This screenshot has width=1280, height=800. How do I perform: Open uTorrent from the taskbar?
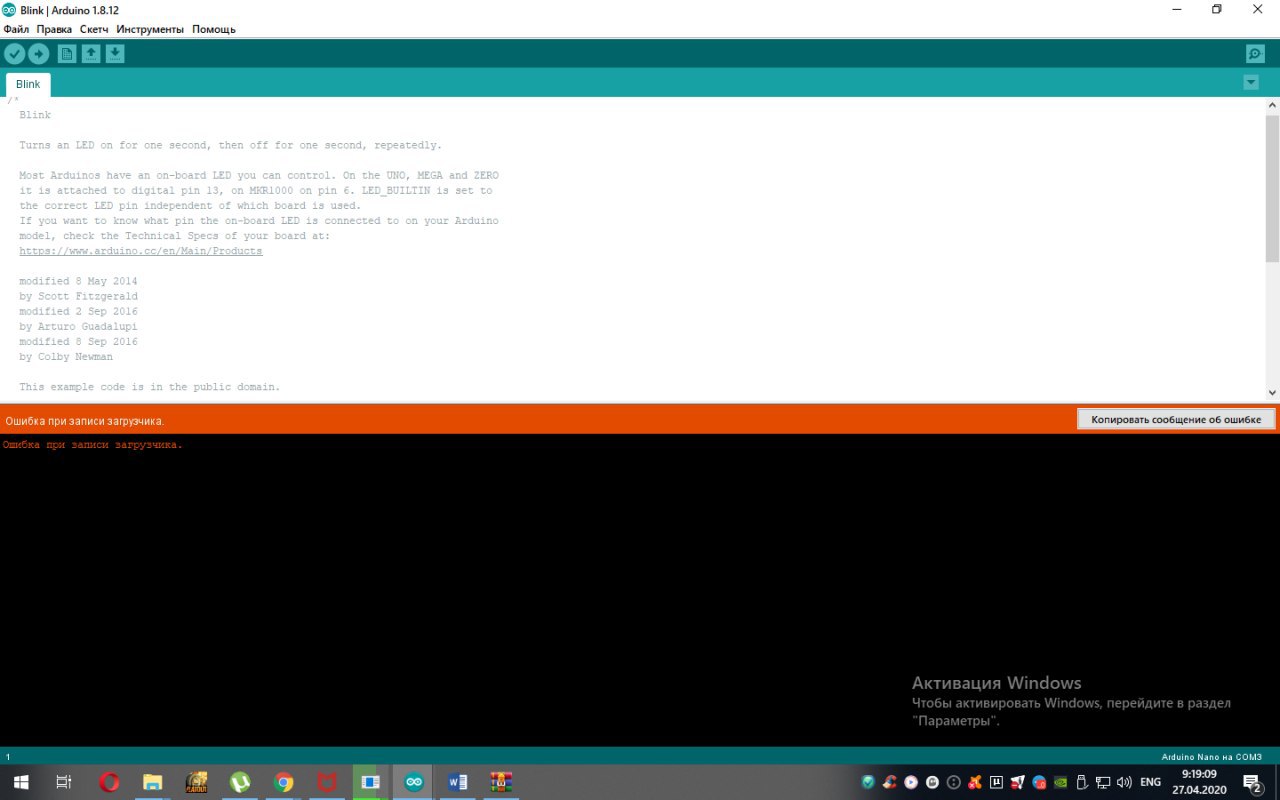click(x=240, y=782)
